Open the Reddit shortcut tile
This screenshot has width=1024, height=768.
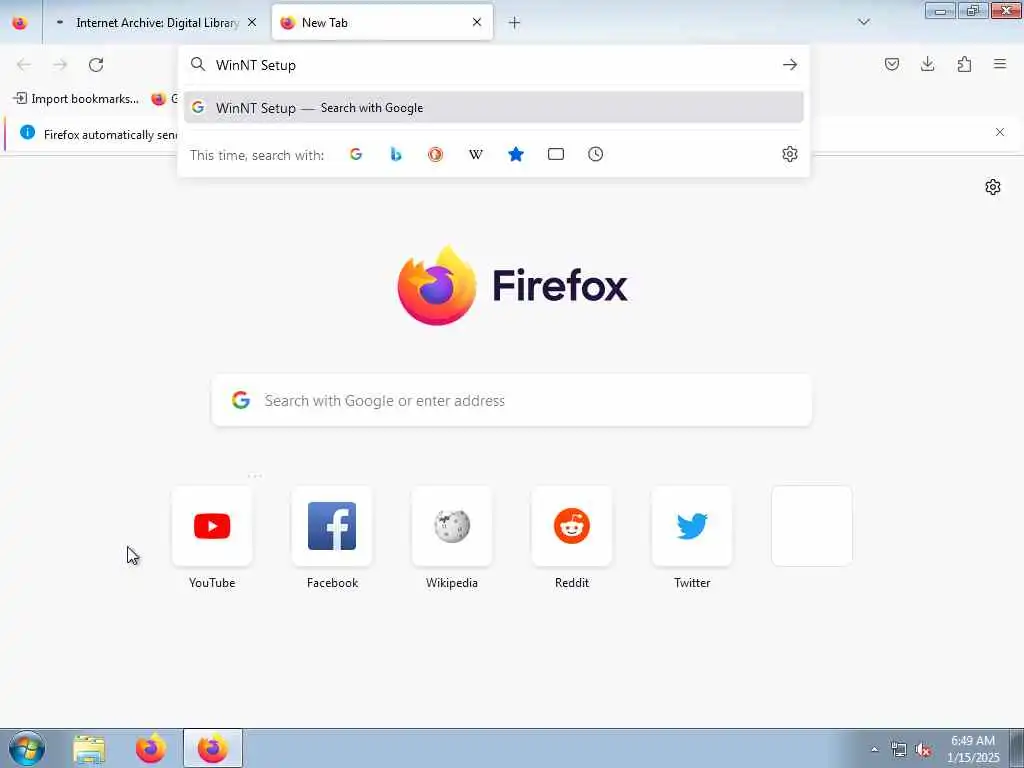(x=572, y=526)
